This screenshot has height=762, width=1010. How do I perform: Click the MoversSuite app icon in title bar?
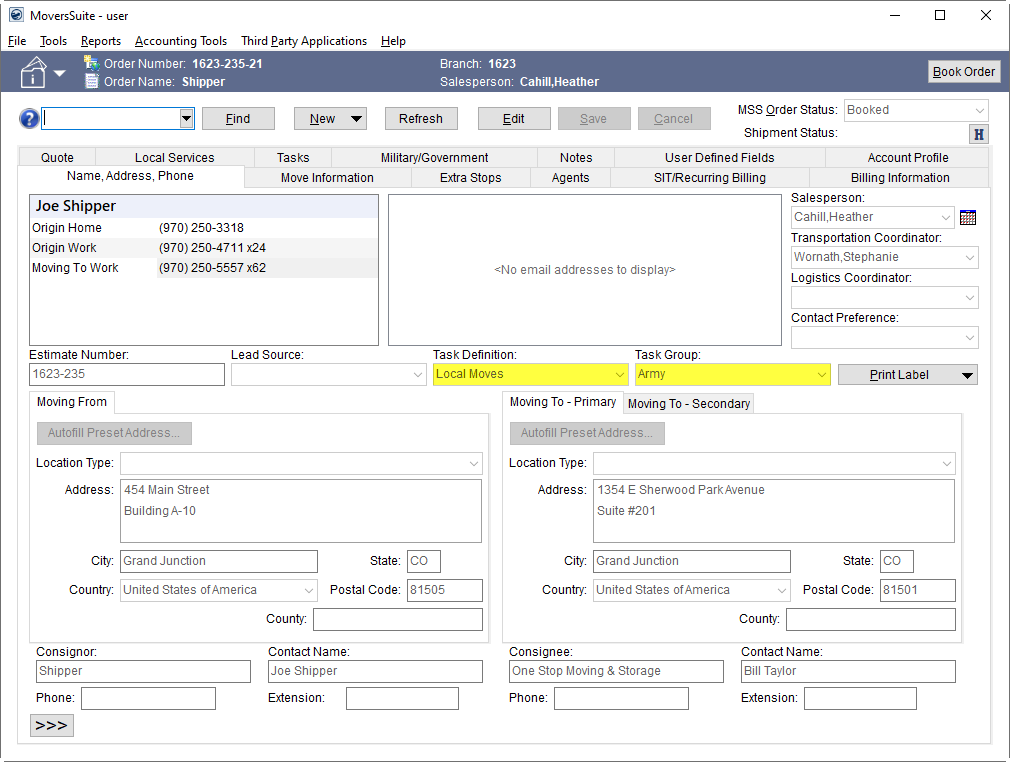click(16, 15)
